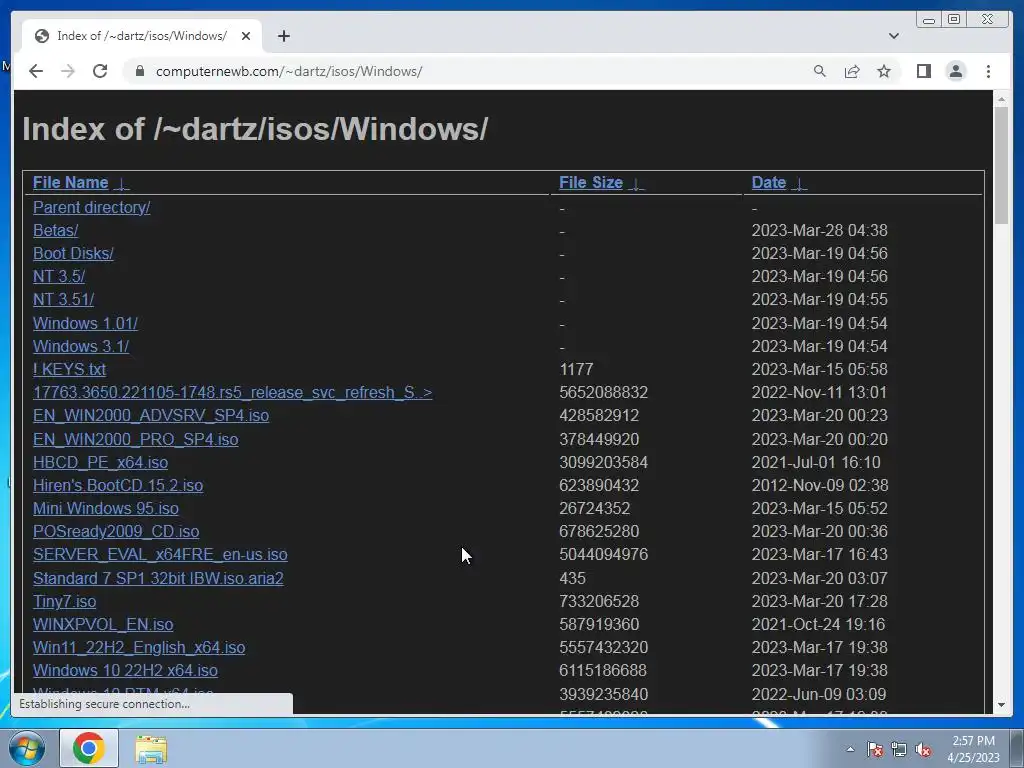This screenshot has width=1024, height=768.
Task: Click the forward navigation arrow
Action: [x=68, y=71]
